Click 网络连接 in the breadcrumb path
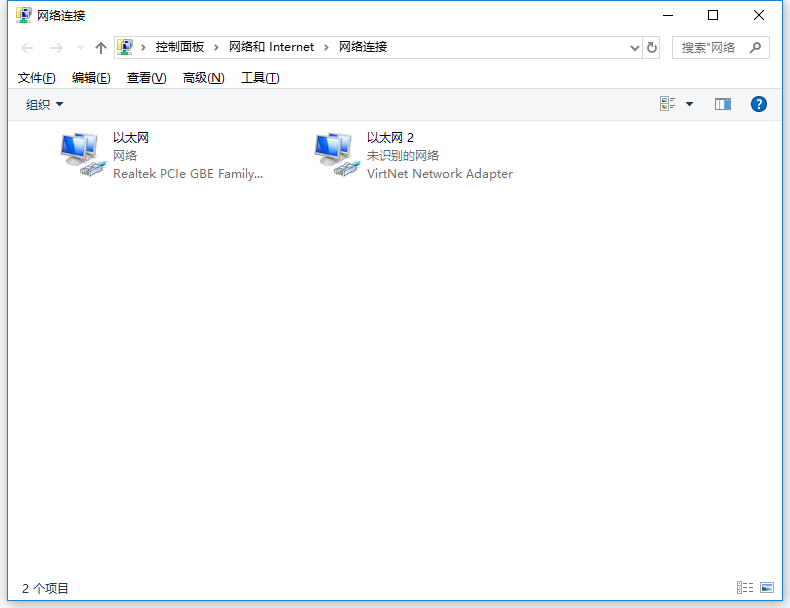This screenshot has width=790, height=608. 363,47
